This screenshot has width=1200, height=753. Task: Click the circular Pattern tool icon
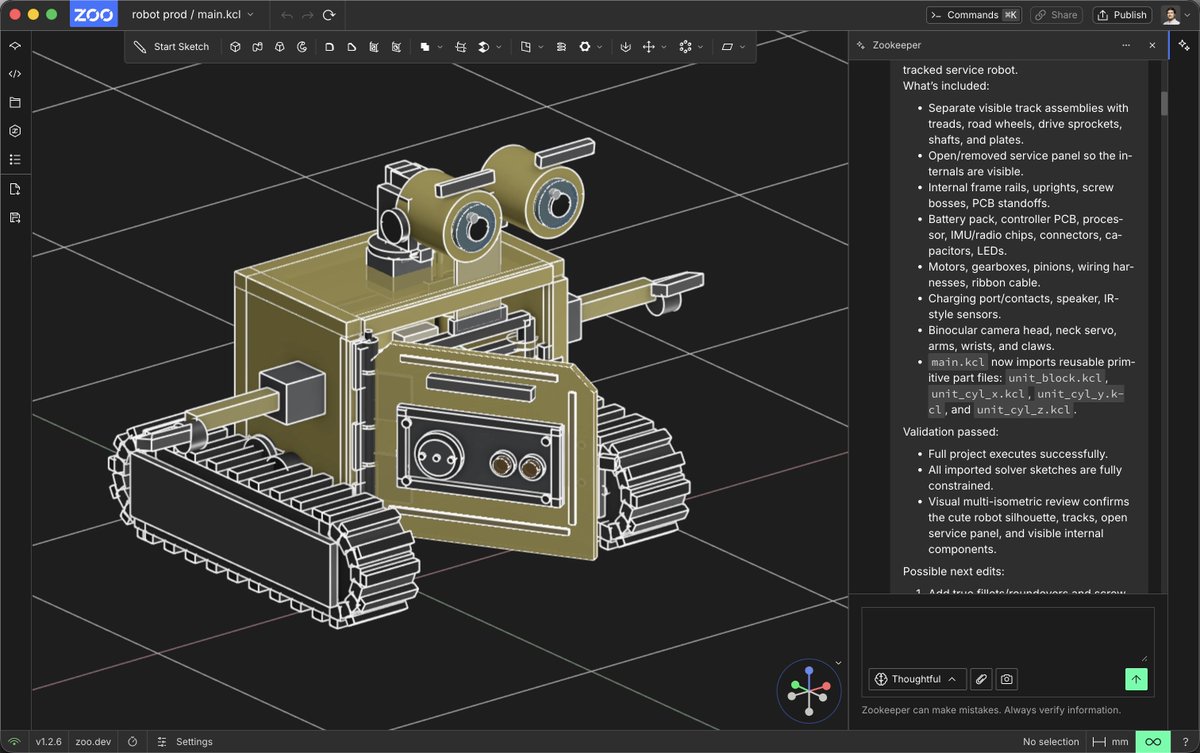click(x=685, y=47)
